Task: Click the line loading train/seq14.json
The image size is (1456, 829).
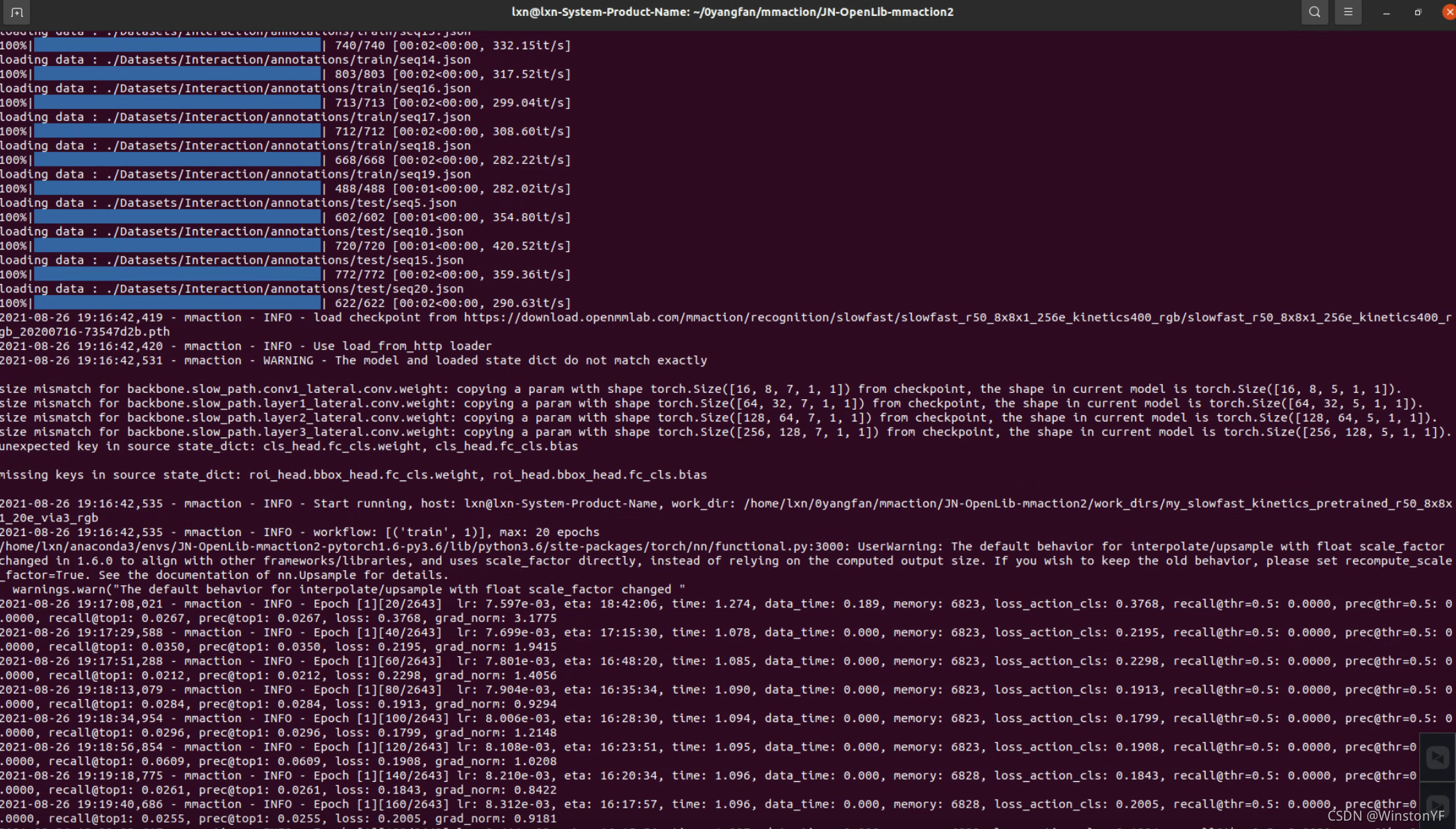Action: pos(235,60)
